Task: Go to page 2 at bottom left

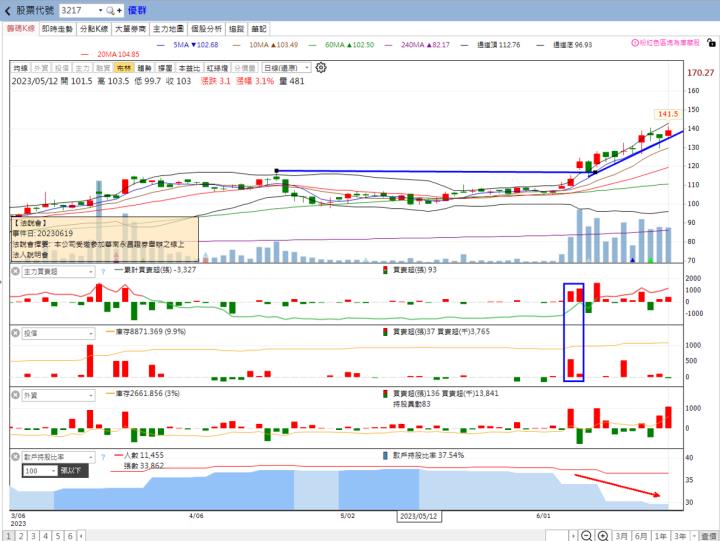Action: coord(21,536)
